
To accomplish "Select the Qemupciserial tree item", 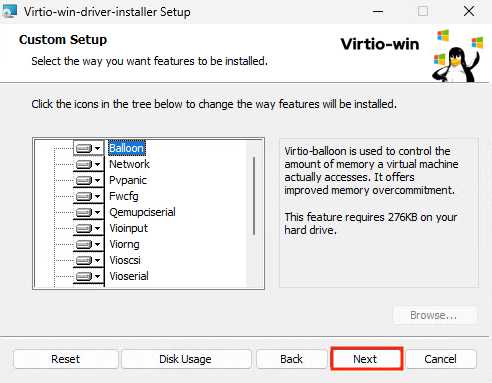I will (142, 212).
